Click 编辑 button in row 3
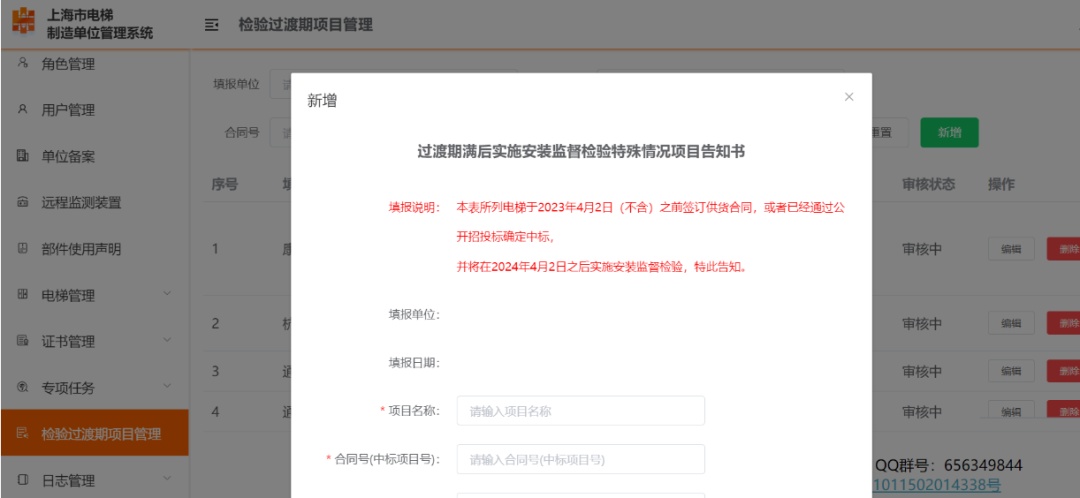The image size is (1080, 498). pyautogui.click(x=1011, y=371)
